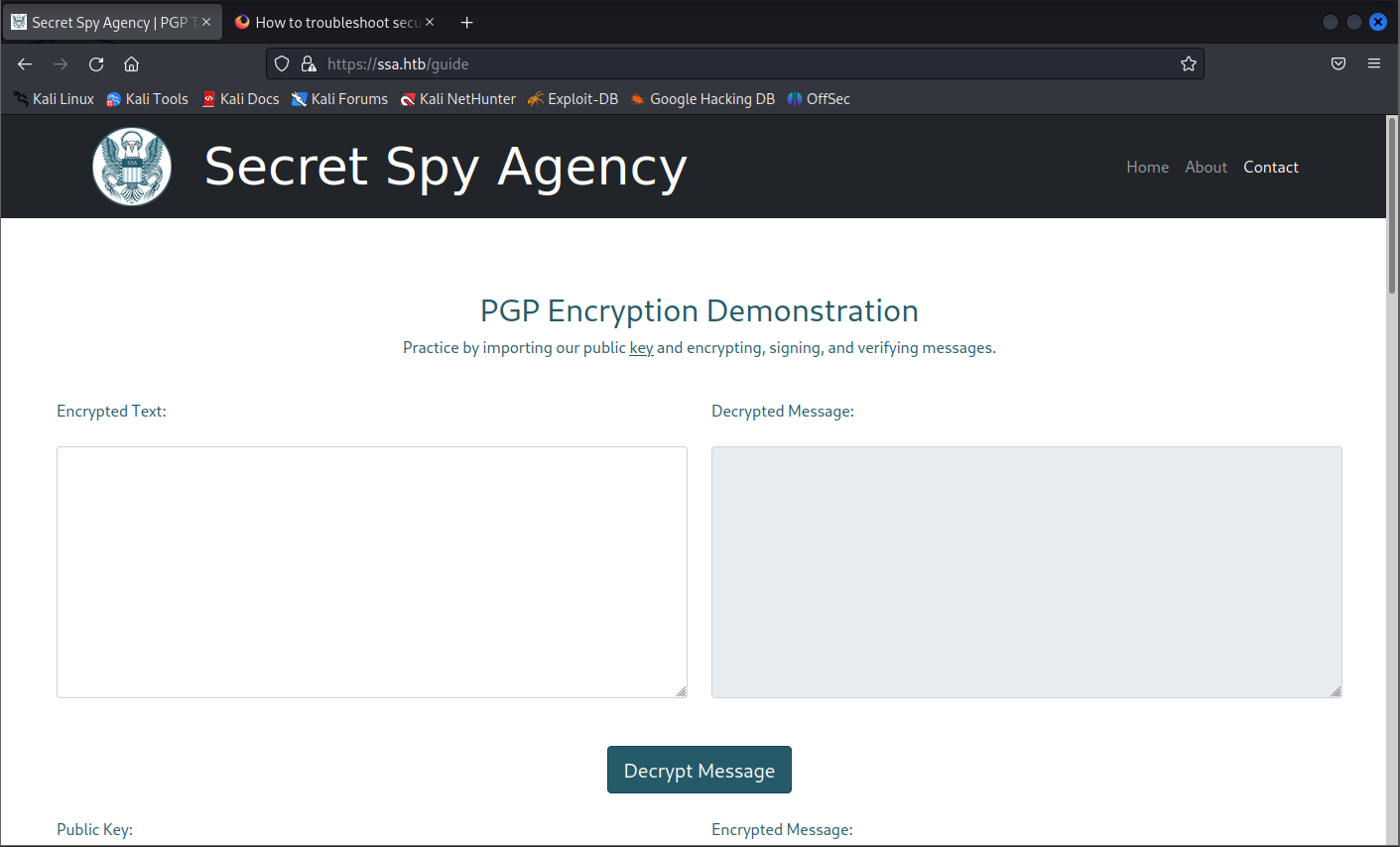Open the About navigation link

pos(1206,167)
